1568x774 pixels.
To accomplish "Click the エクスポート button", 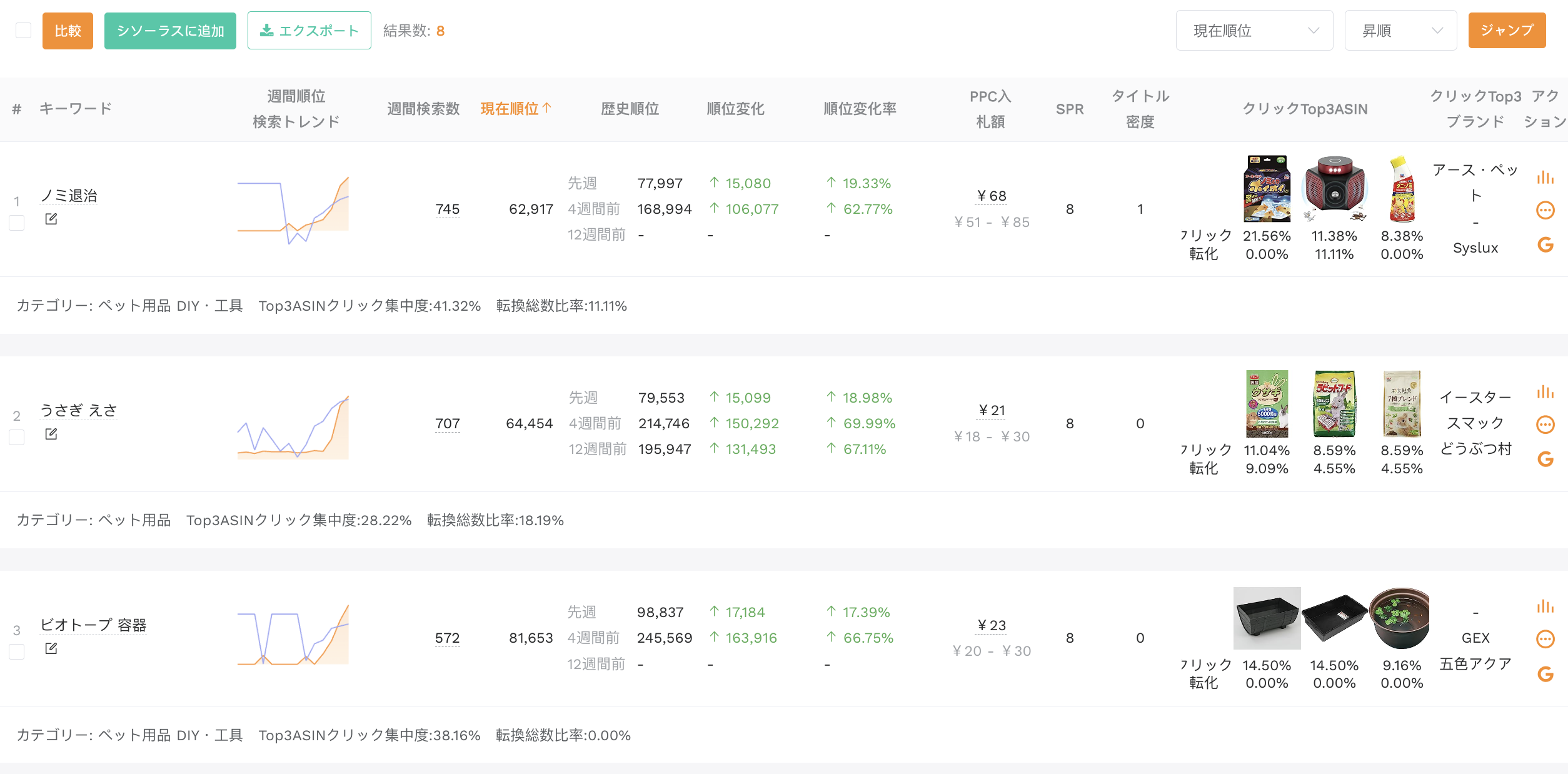I will [x=309, y=31].
